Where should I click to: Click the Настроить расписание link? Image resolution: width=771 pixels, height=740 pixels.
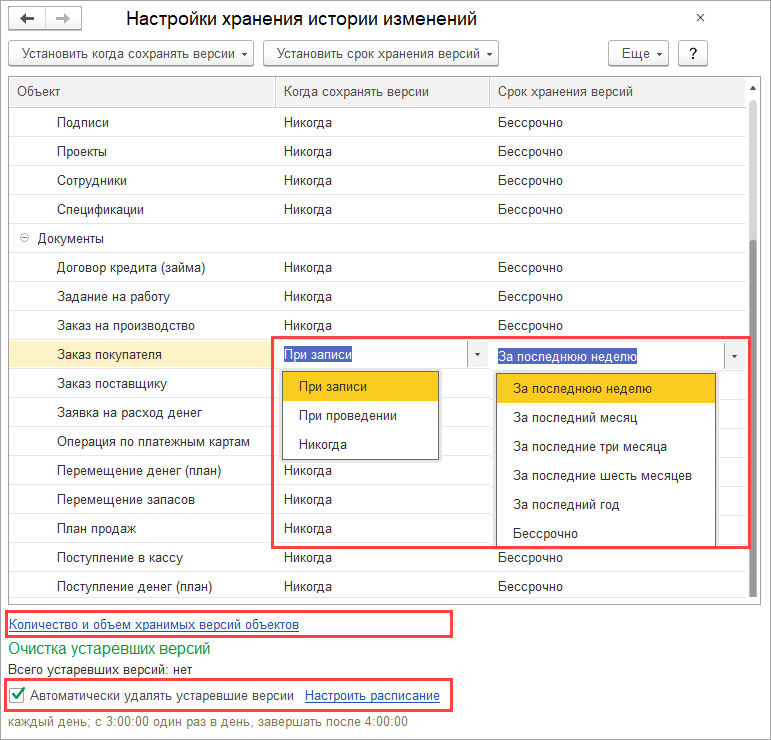[x=372, y=695]
